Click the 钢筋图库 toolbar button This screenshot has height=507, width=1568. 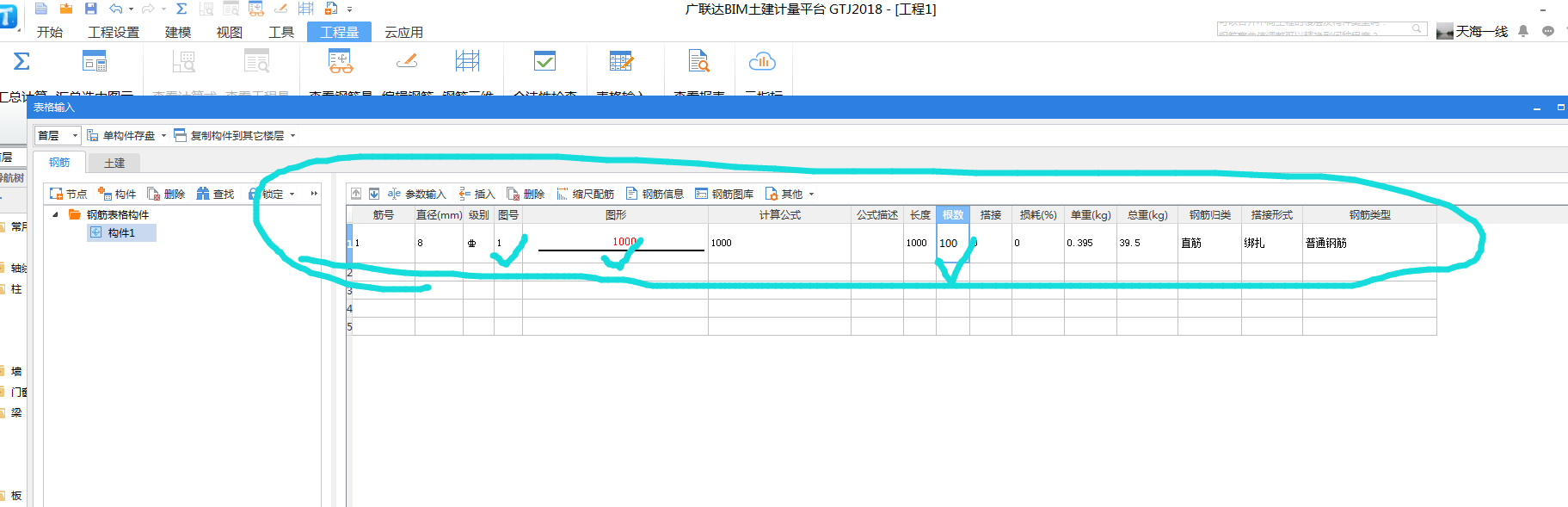724,194
